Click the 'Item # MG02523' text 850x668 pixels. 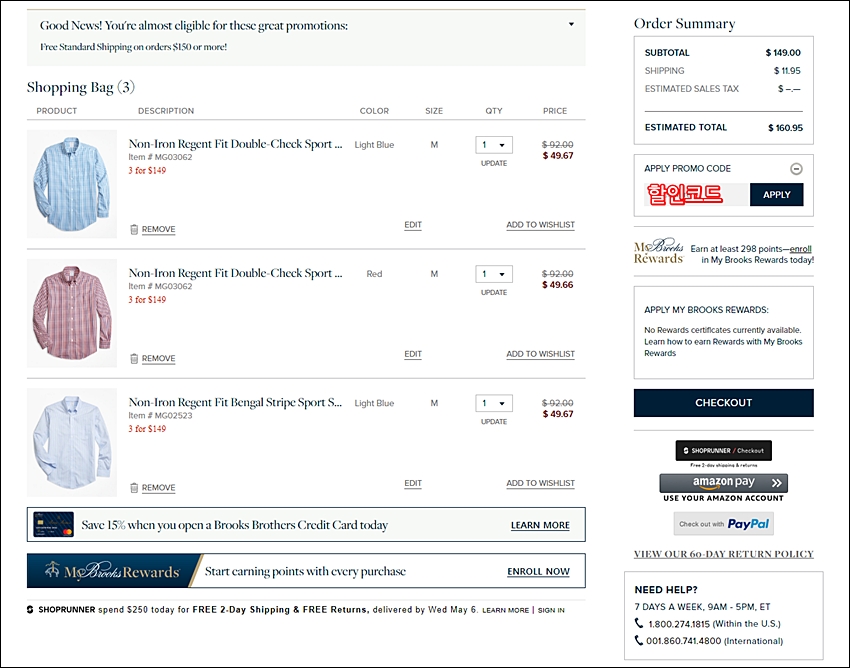coord(160,415)
